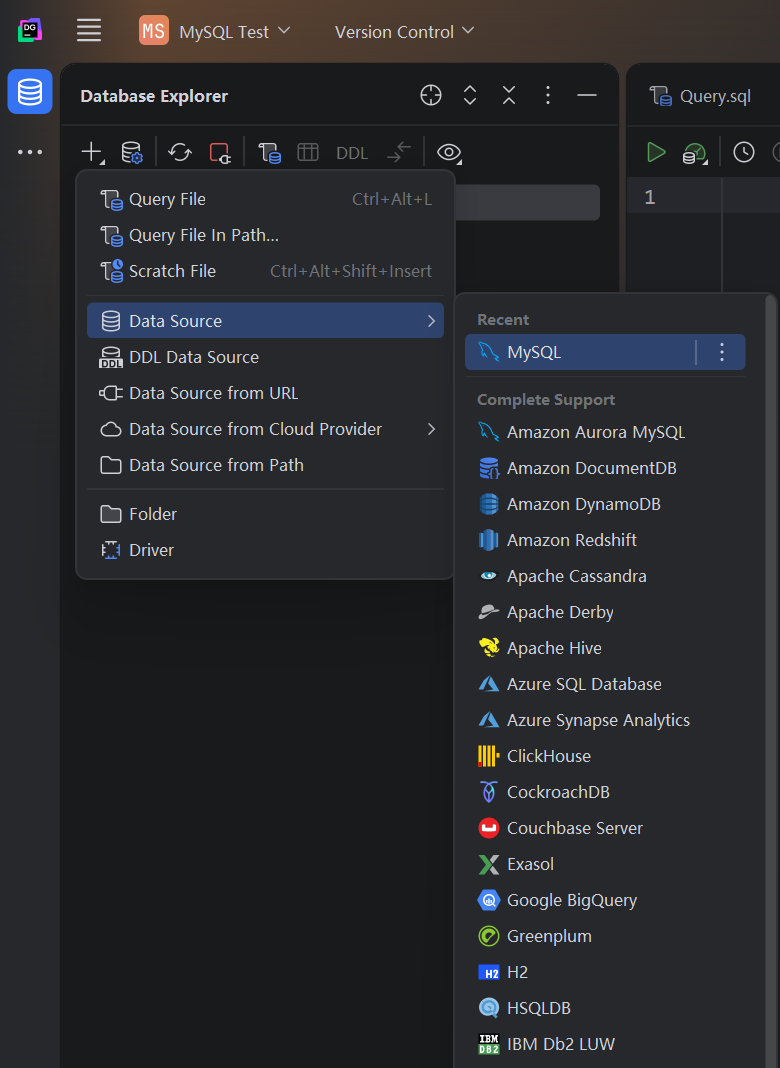Select Query File menu entry
780x1068 pixels.
[x=265, y=199]
